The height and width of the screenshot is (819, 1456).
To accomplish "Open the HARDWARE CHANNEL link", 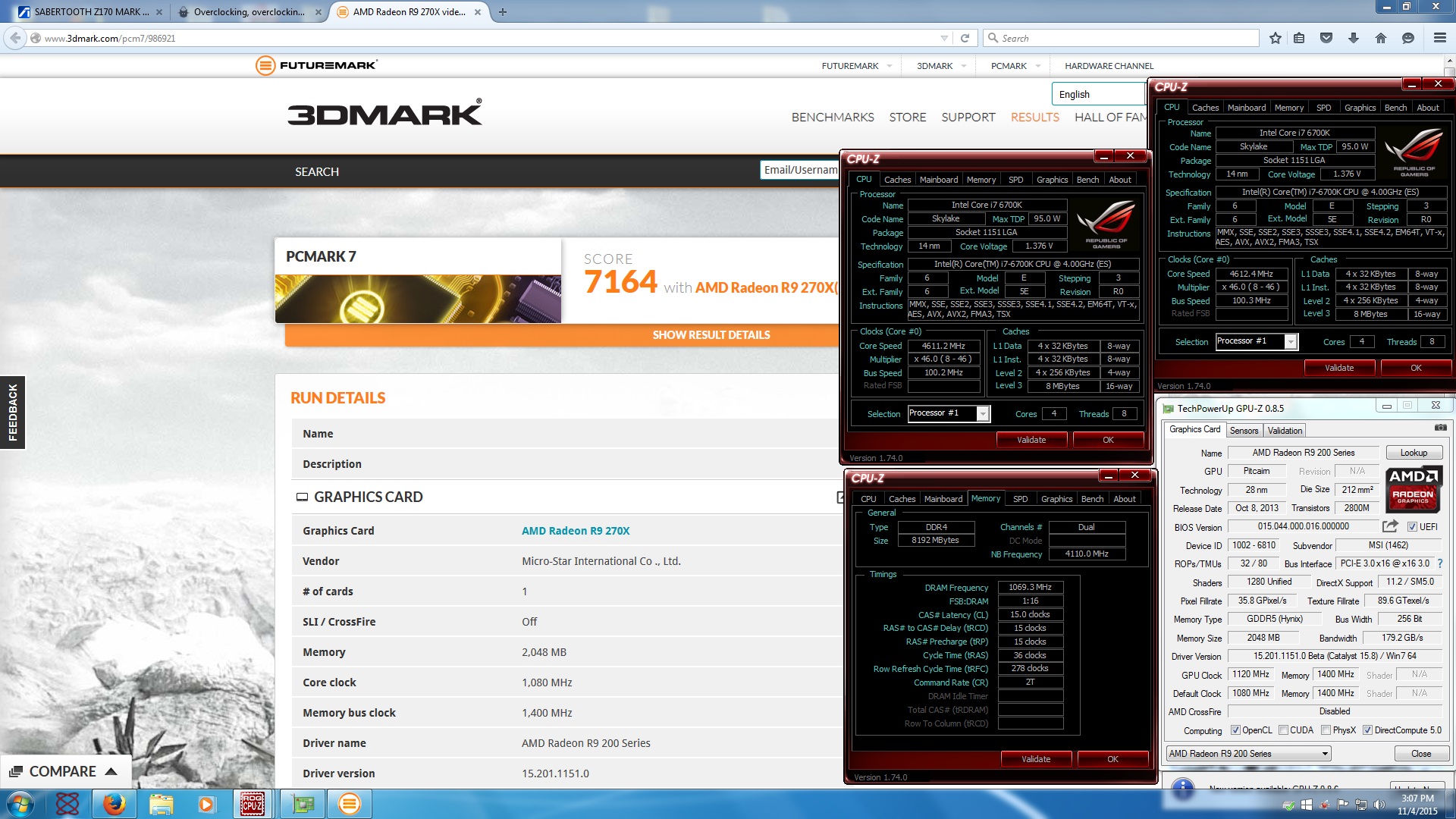I will [x=1109, y=66].
